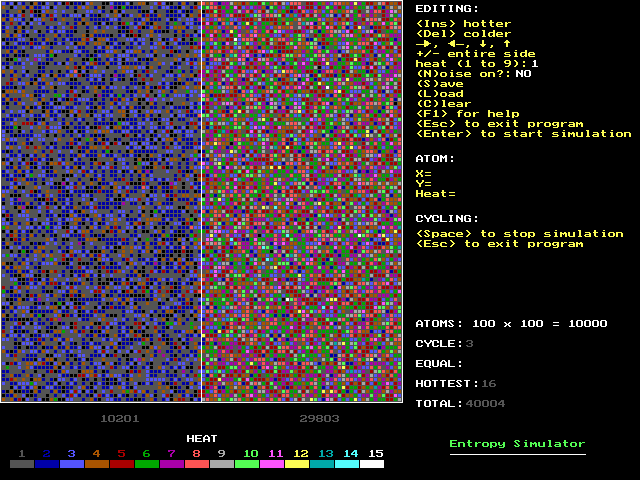Image resolution: width=640 pixels, height=480 pixels.
Task: Click the (L)oad option
Action: (440, 94)
